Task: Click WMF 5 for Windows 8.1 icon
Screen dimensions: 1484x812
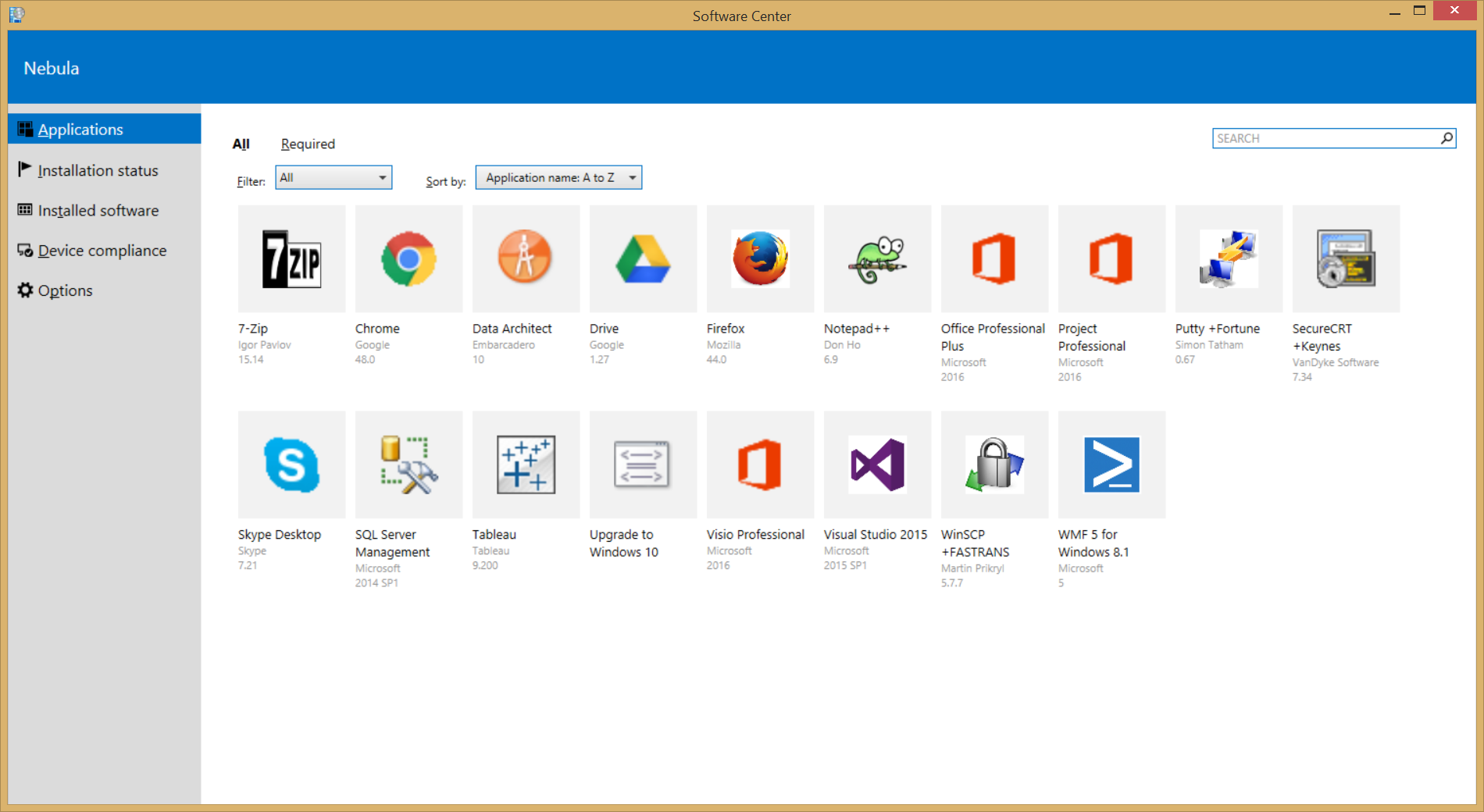Action: point(1111,465)
